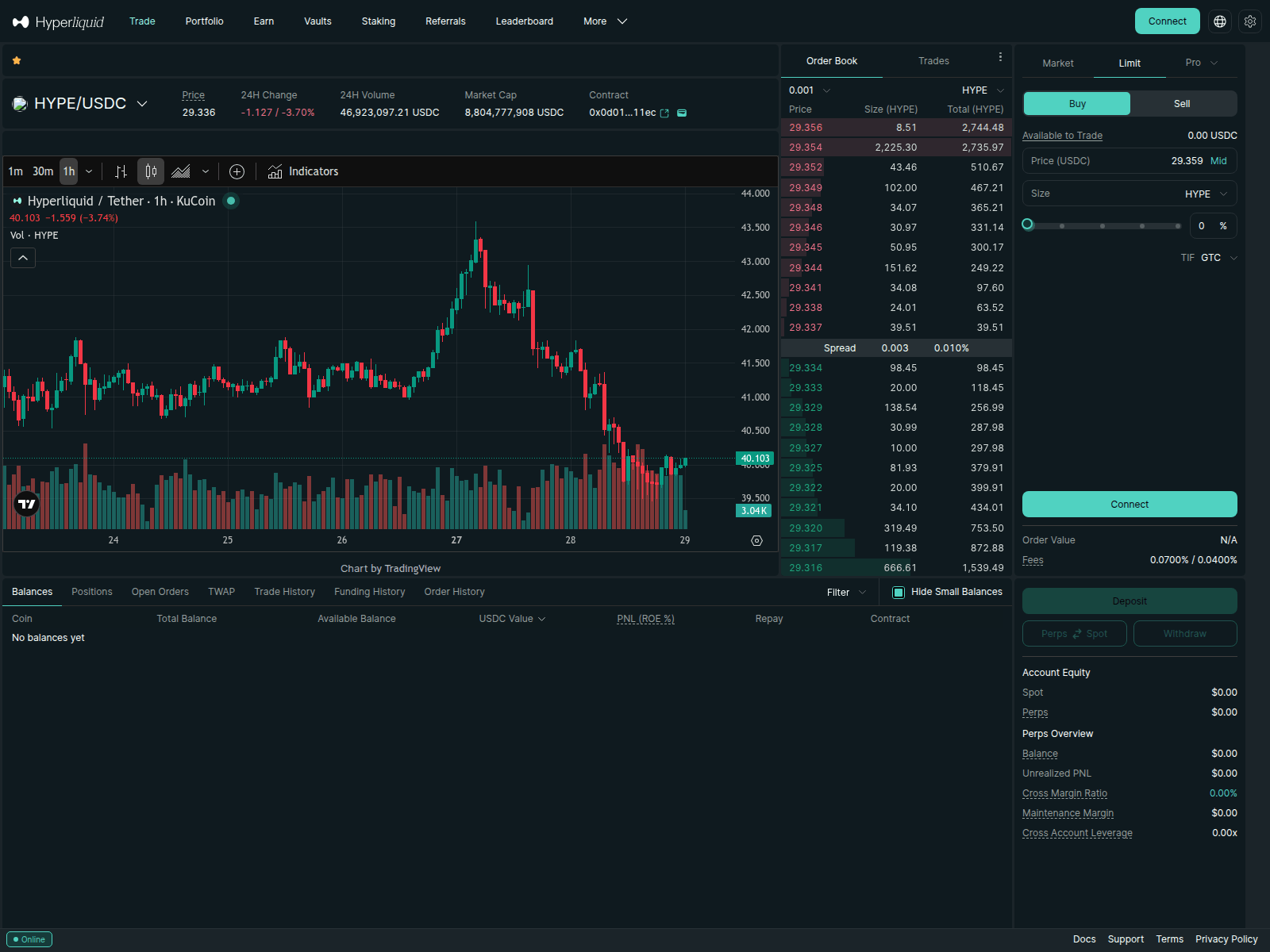
Task: Select the Market order tab
Action: pyautogui.click(x=1058, y=63)
